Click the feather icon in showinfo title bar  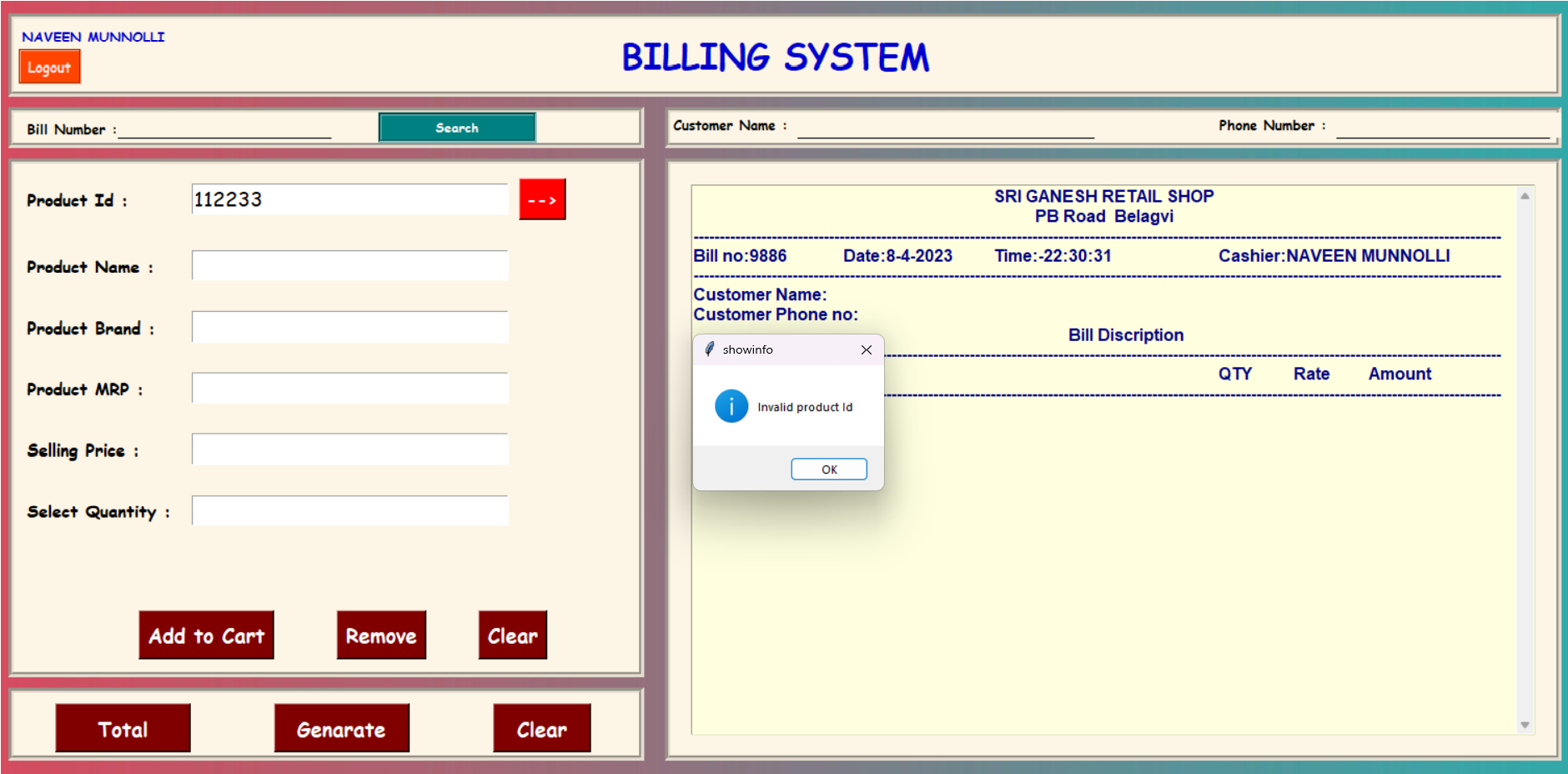tap(709, 349)
